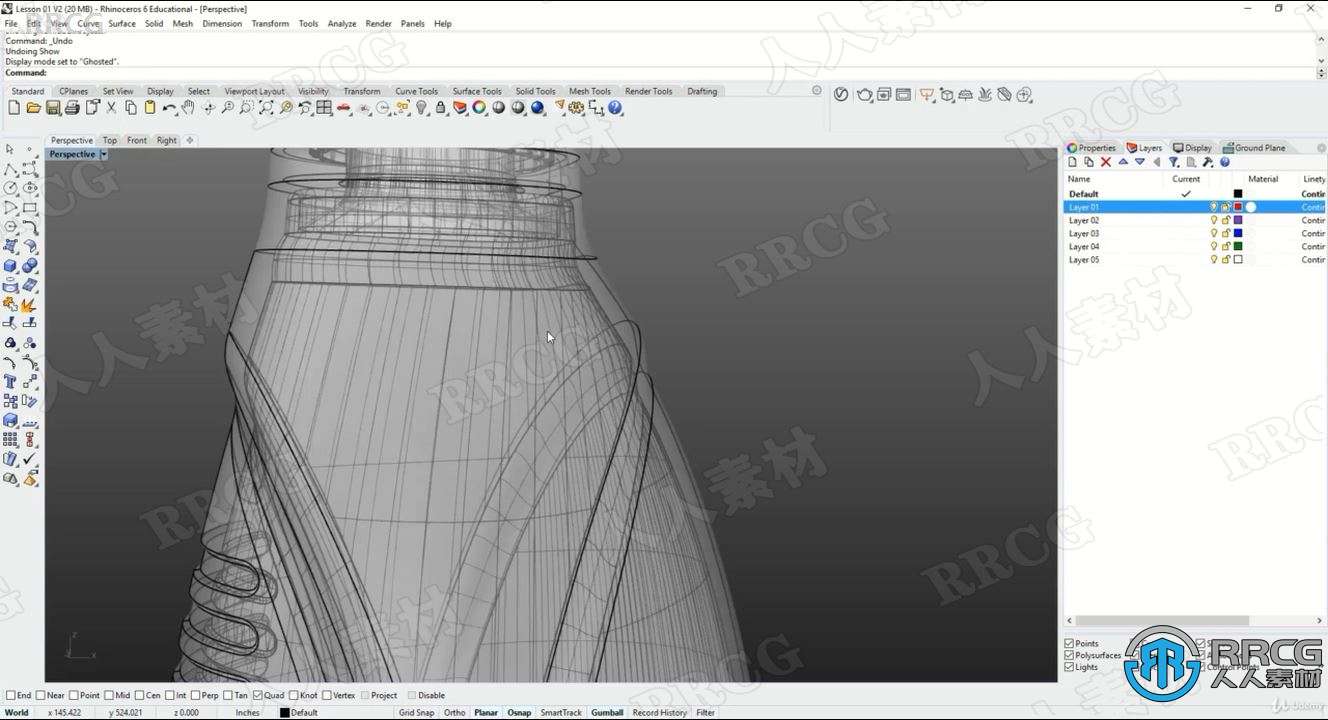Open the File menu
The image size is (1328, 720).
click(11, 23)
